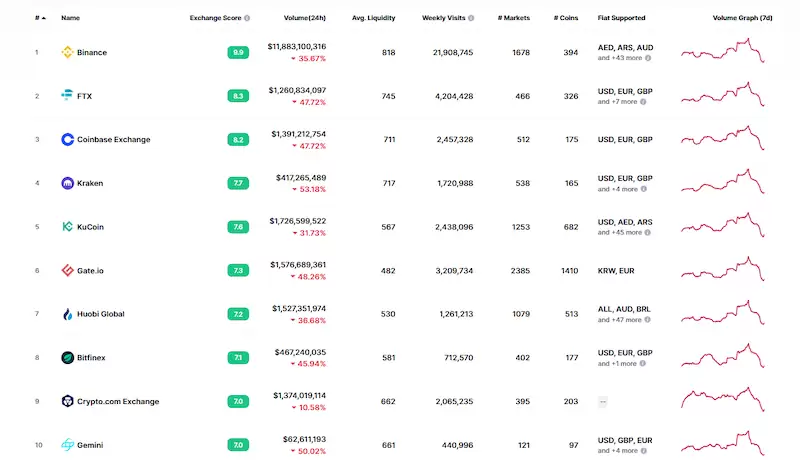
Task: Expand KuCoin's '+45 more' fiat list
Action: [x=623, y=233]
